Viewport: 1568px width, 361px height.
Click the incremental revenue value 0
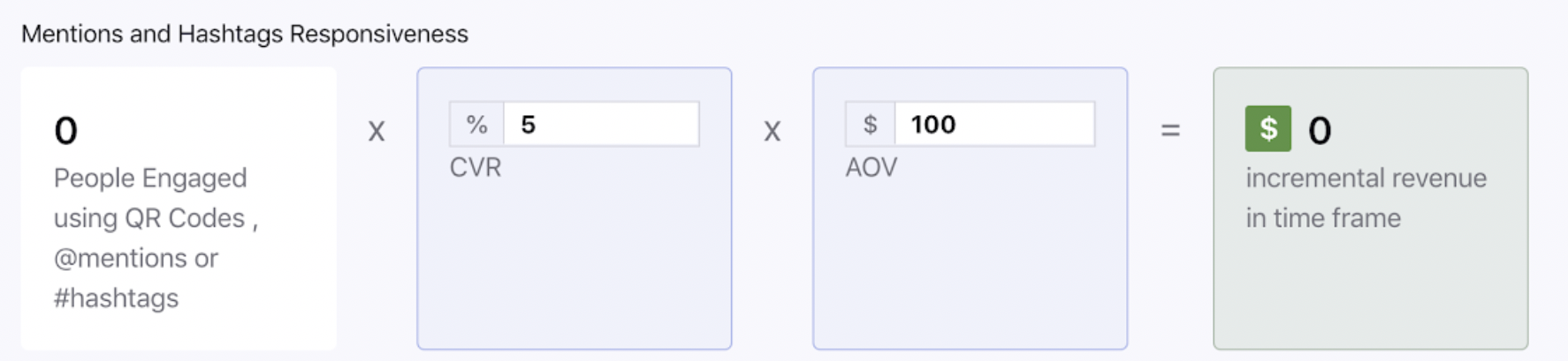point(1320,131)
